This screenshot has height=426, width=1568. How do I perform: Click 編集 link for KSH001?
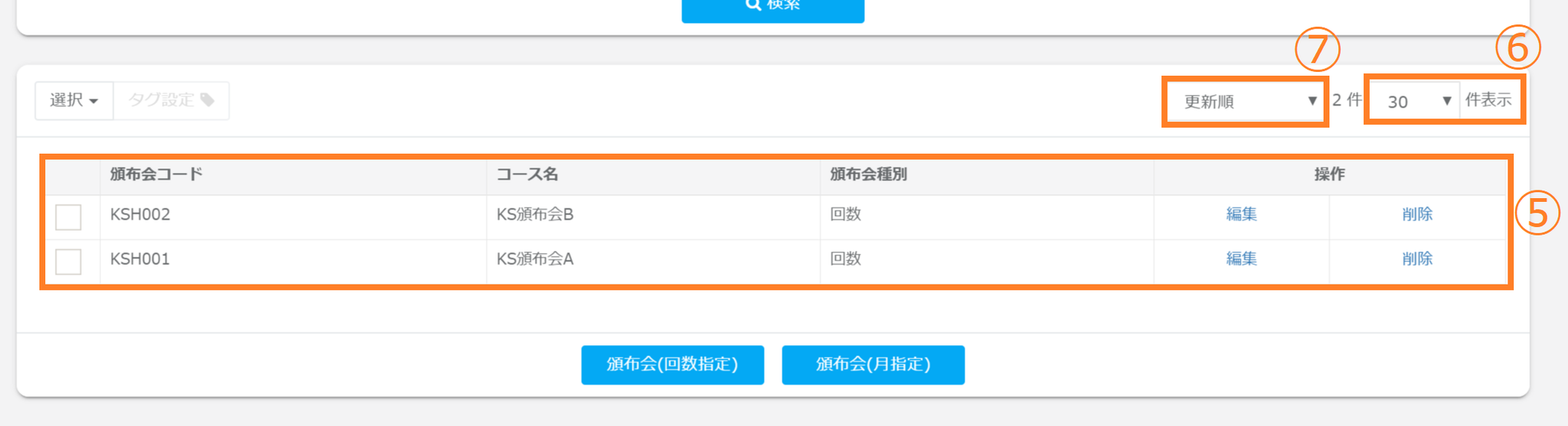coord(1241,259)
